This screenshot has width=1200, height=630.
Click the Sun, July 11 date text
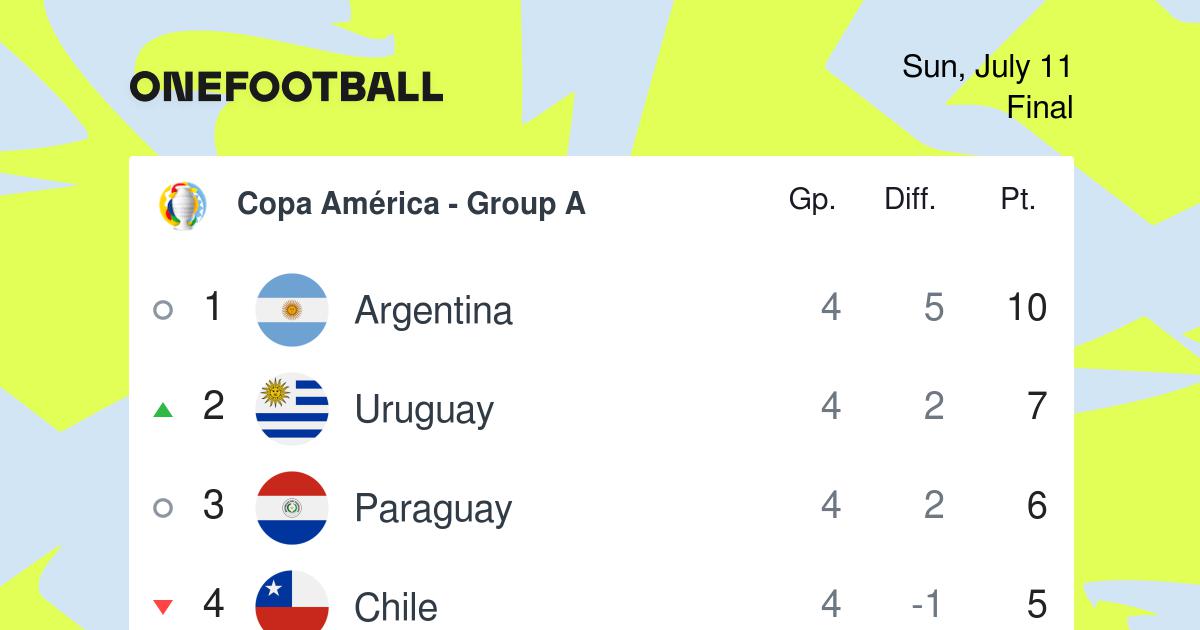click(987, 67)
